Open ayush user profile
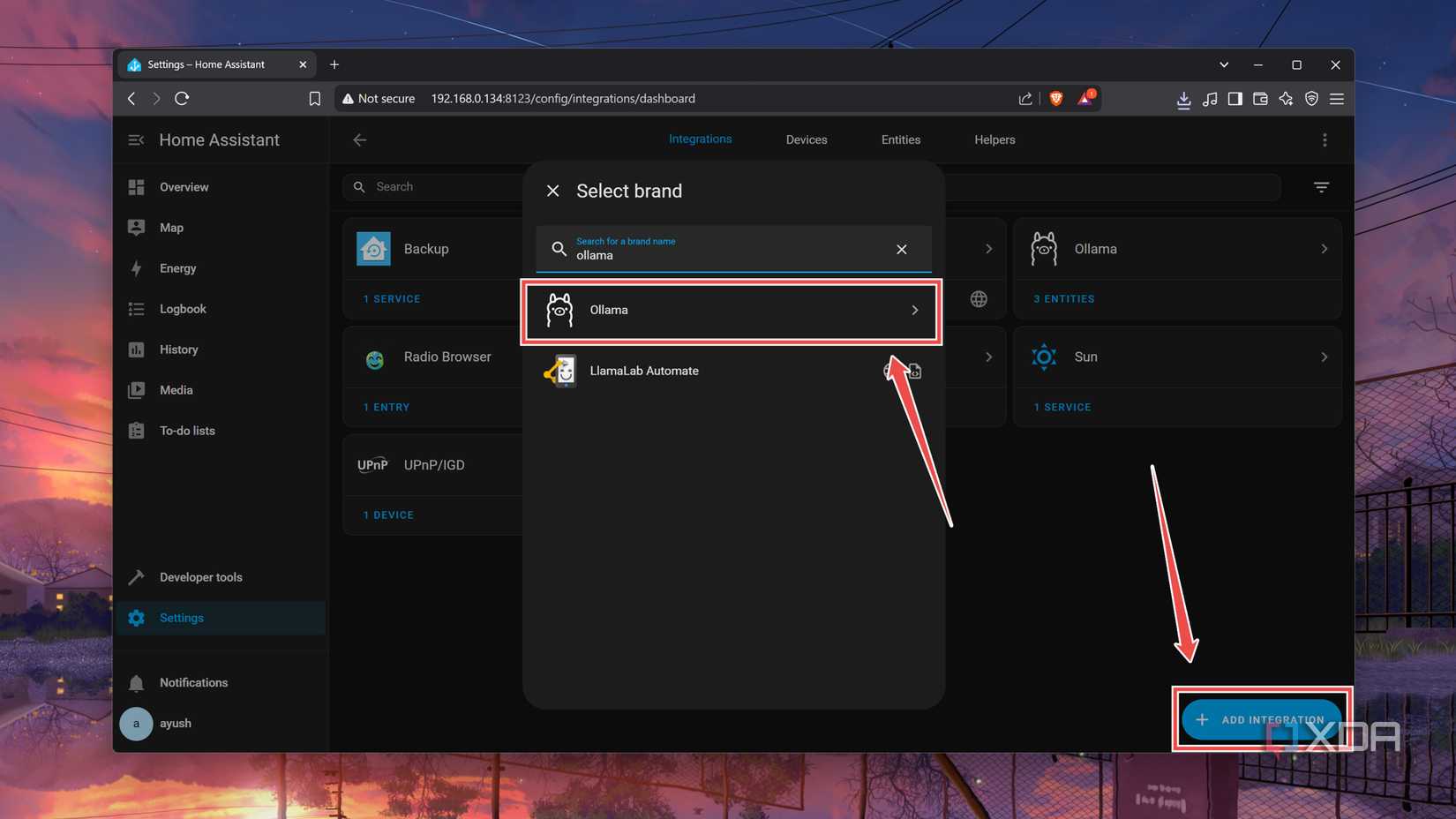 tap(221, 724)
